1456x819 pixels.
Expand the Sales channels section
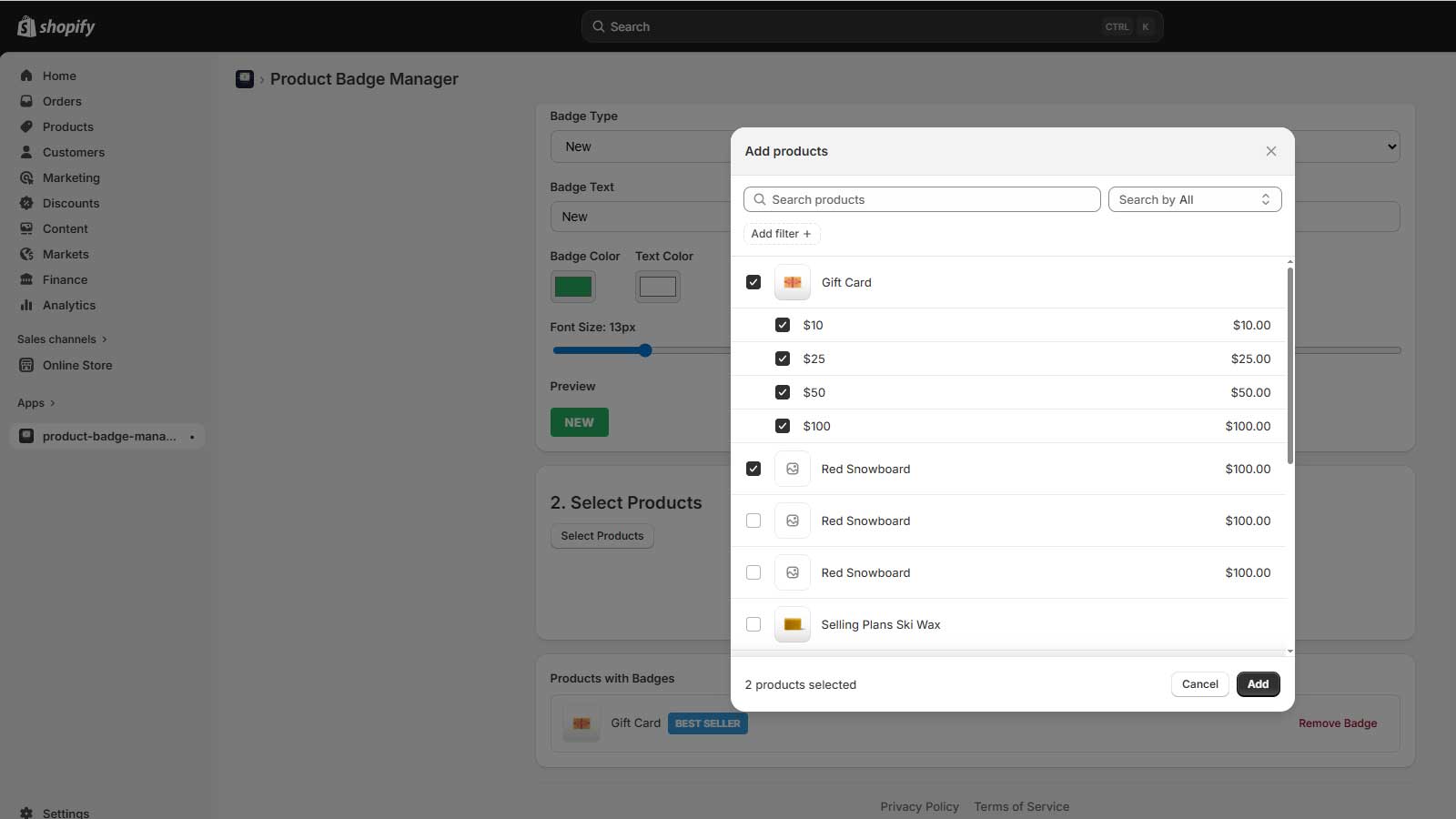tap(62, 339)
